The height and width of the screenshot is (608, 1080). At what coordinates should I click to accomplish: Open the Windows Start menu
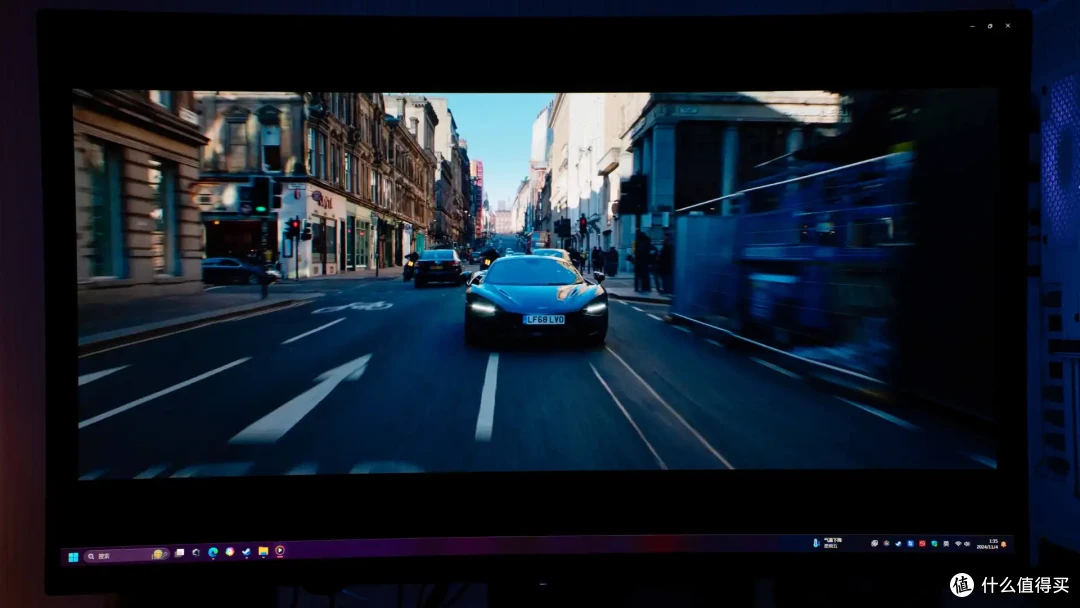(73, 556)
